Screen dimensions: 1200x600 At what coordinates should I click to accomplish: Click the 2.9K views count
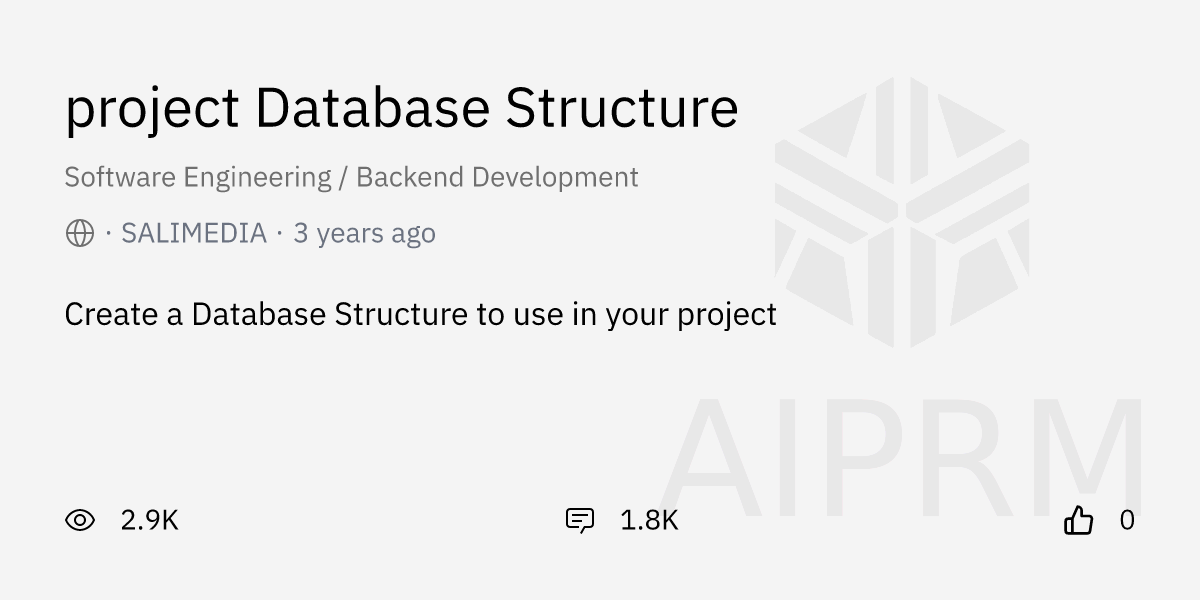[149, 520]
